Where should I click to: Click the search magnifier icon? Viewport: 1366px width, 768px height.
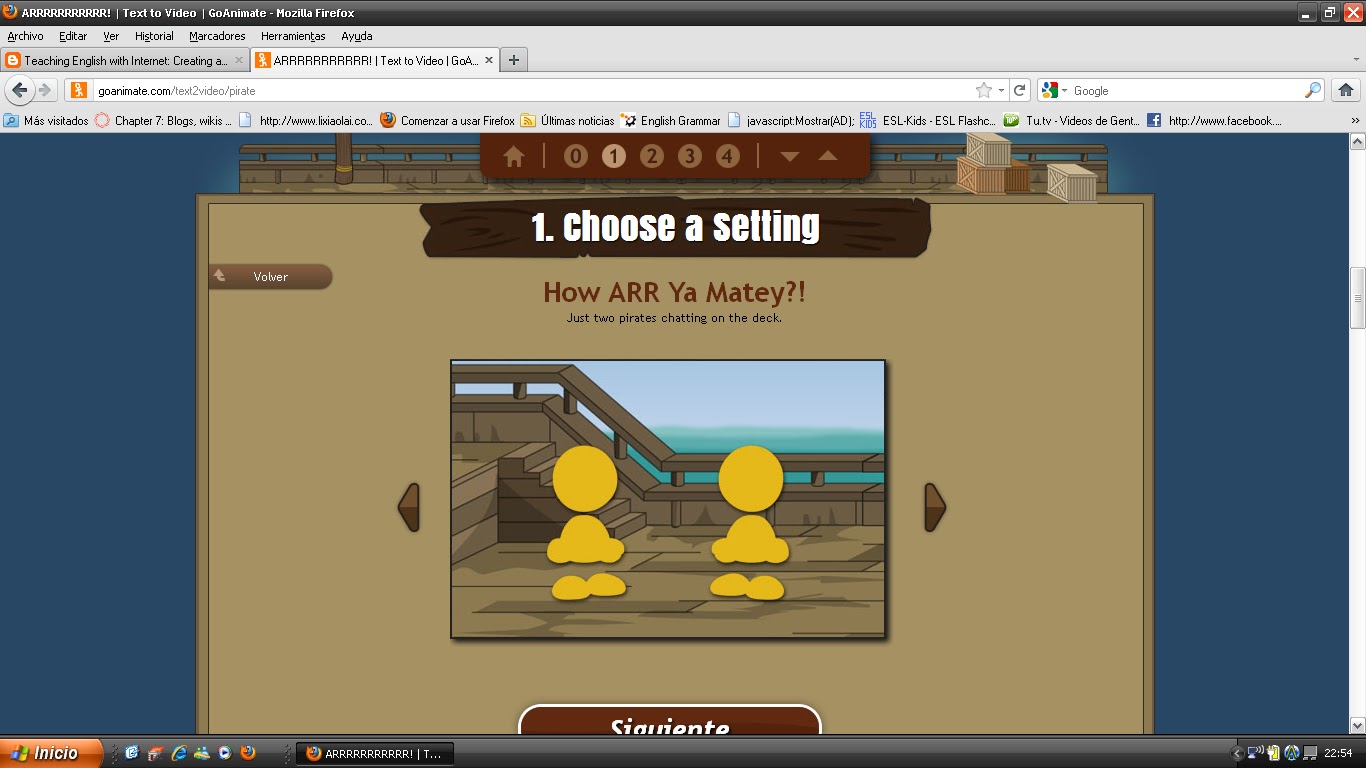click(x=1313, y=90)
